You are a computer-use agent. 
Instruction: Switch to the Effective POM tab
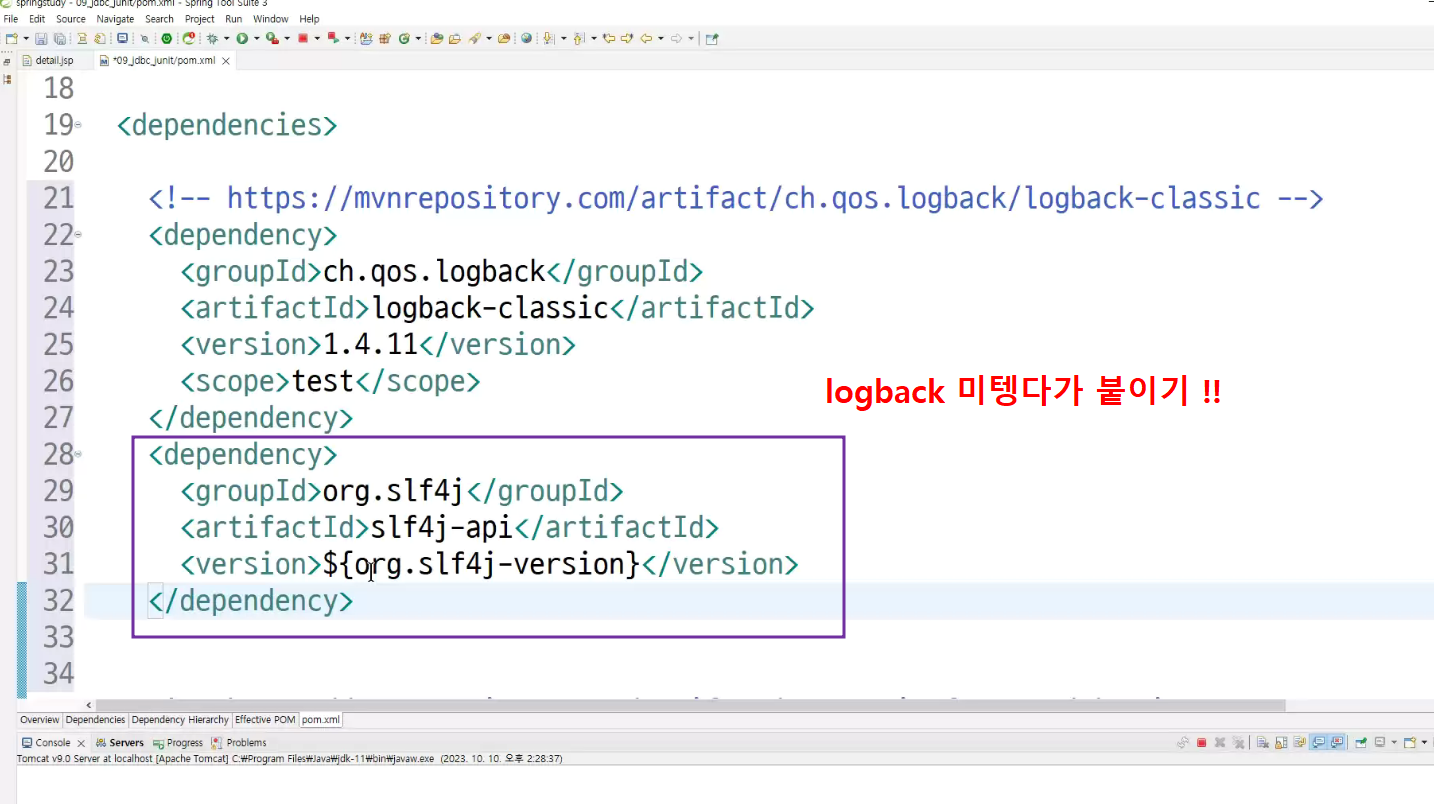tap(265, 719)
